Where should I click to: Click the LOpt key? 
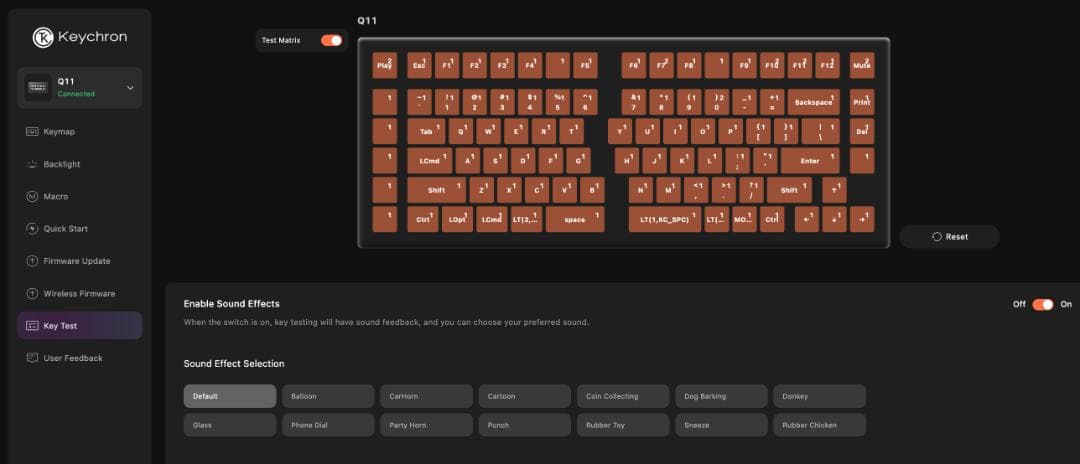tap(457, 219)
